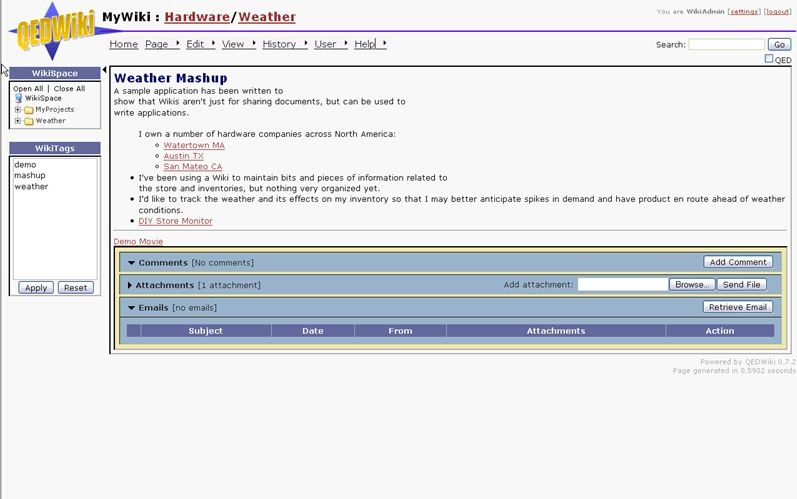Toggle the QED search checkbox
This screenshot has width=797, height=499.
[769, 59]
